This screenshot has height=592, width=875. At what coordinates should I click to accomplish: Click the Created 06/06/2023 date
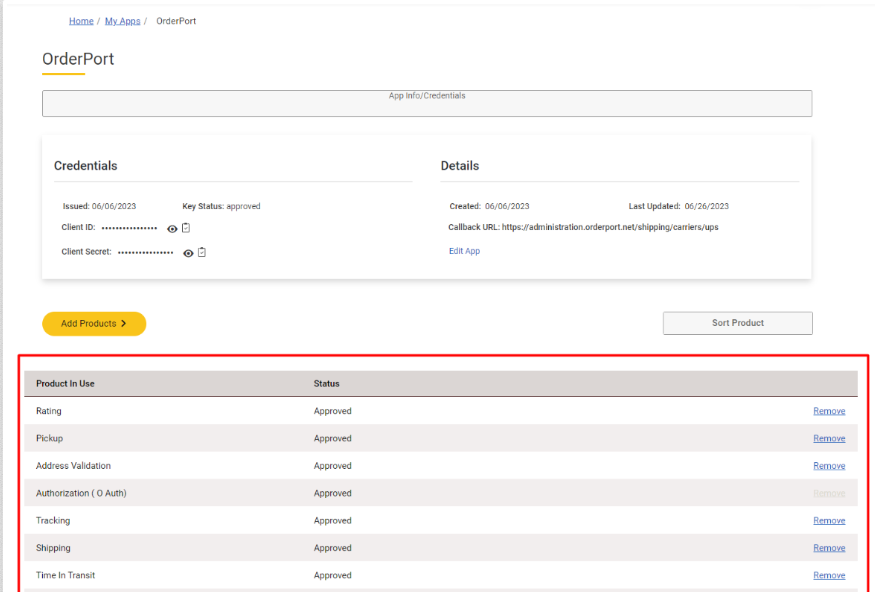[507, 206]
